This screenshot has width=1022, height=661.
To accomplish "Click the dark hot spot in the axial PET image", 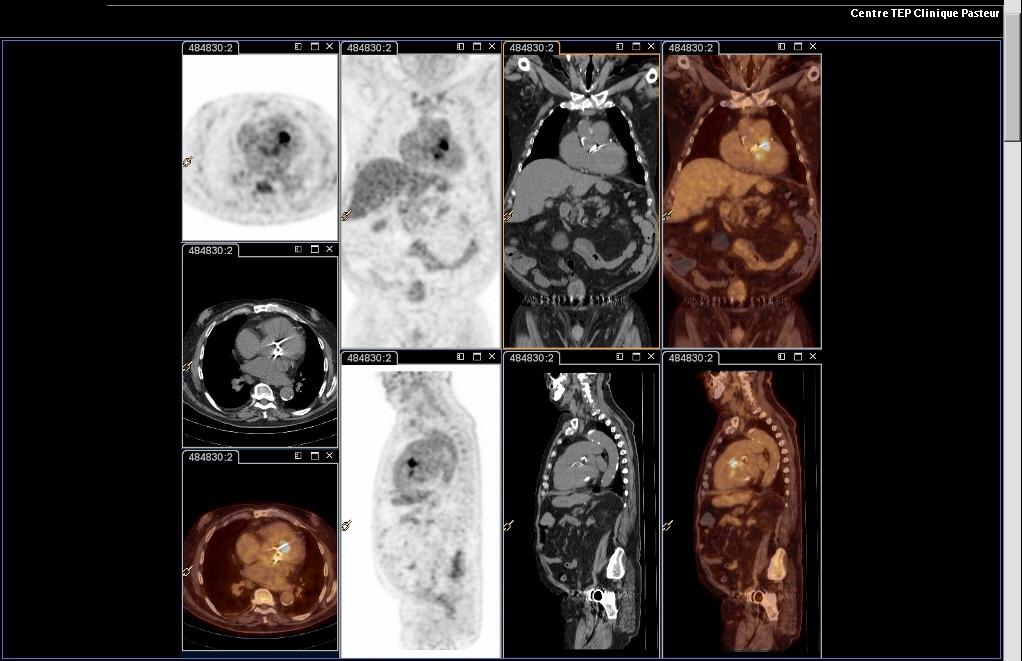I will click(x=284, y=137).
